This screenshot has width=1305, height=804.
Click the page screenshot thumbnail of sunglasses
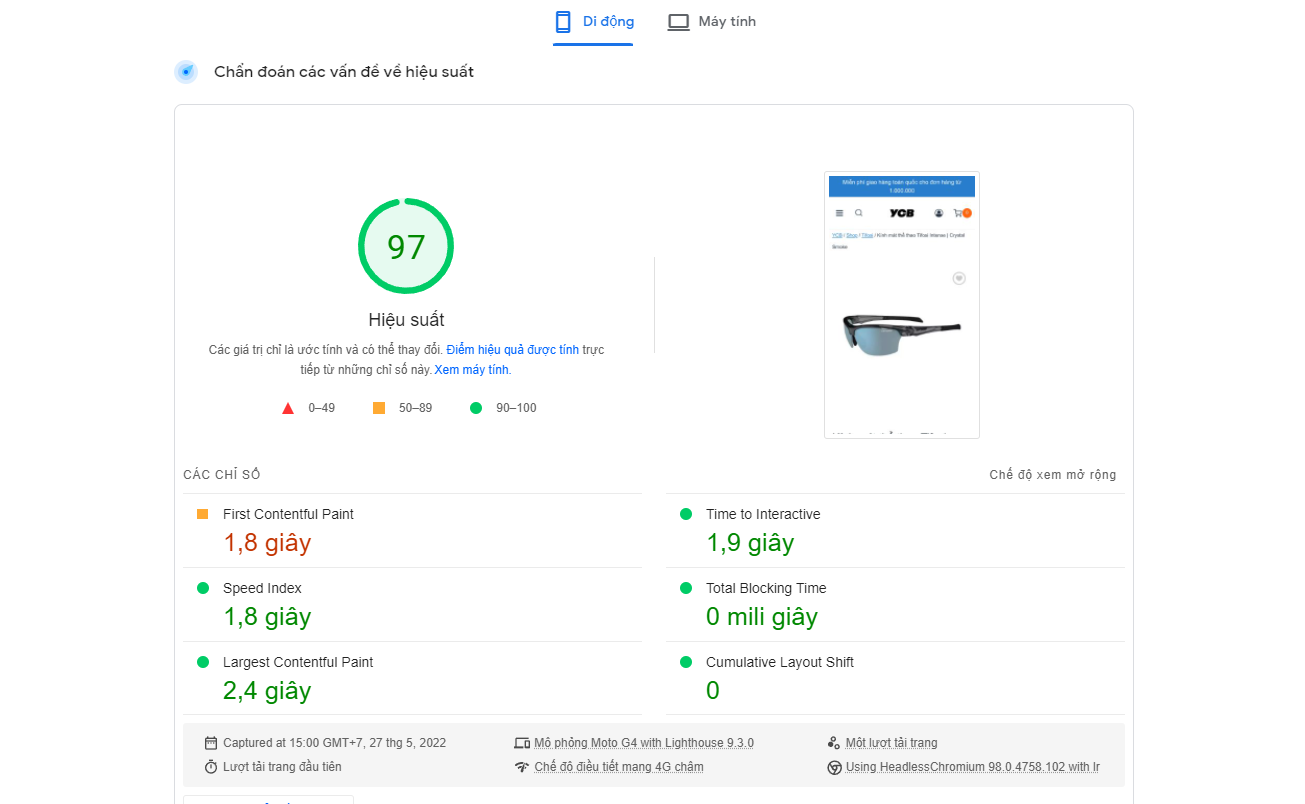(902, 305)
